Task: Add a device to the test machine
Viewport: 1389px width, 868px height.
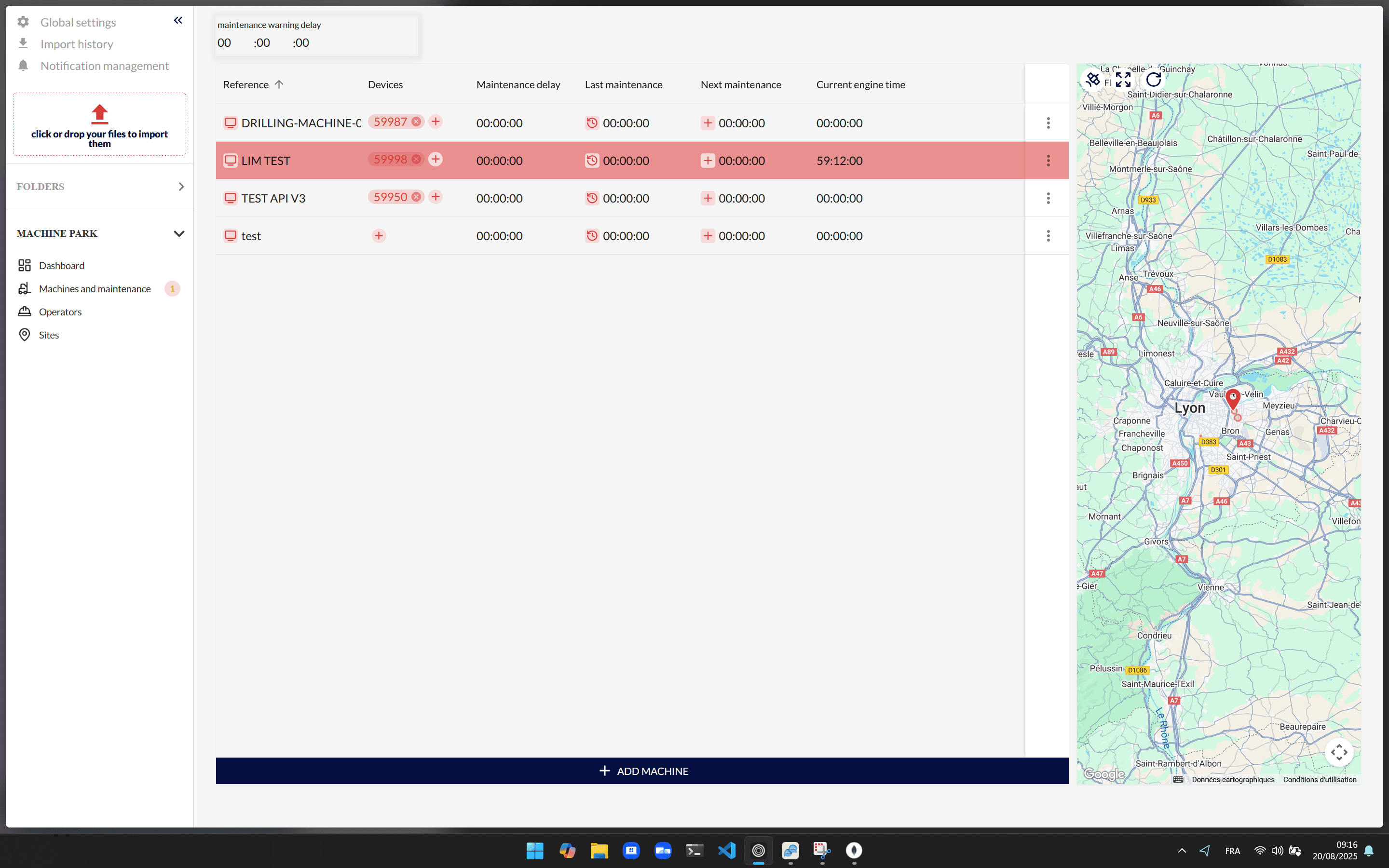Action: coord(379,236)
